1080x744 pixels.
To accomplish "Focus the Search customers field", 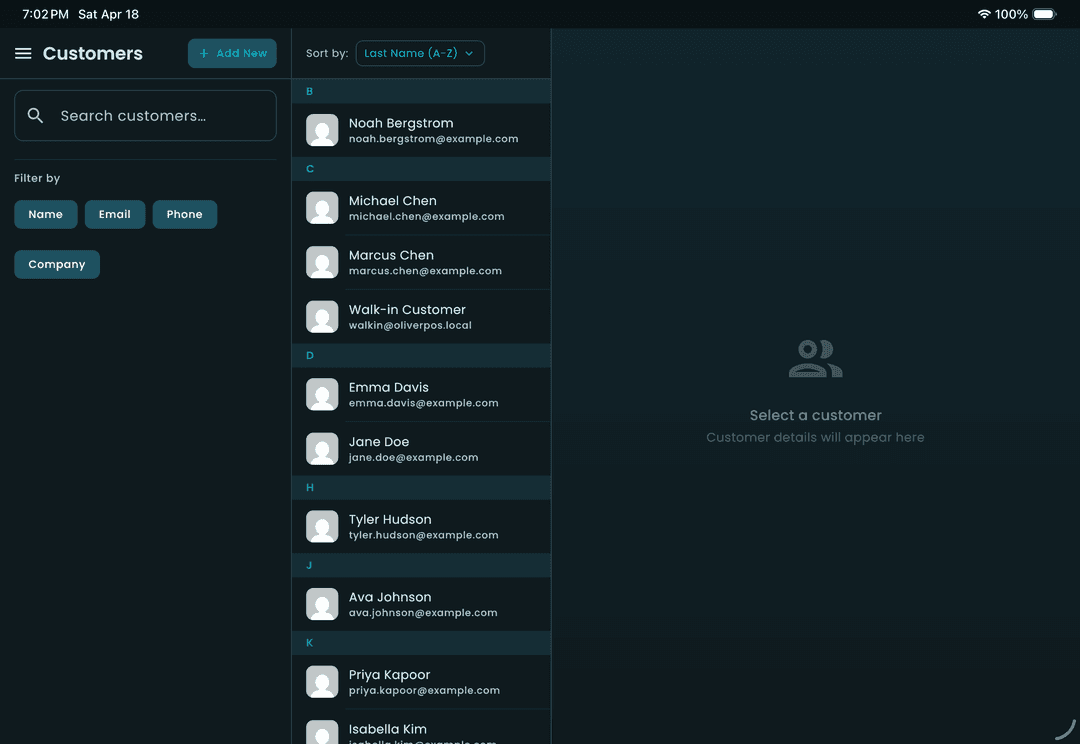I will [145, 116].
